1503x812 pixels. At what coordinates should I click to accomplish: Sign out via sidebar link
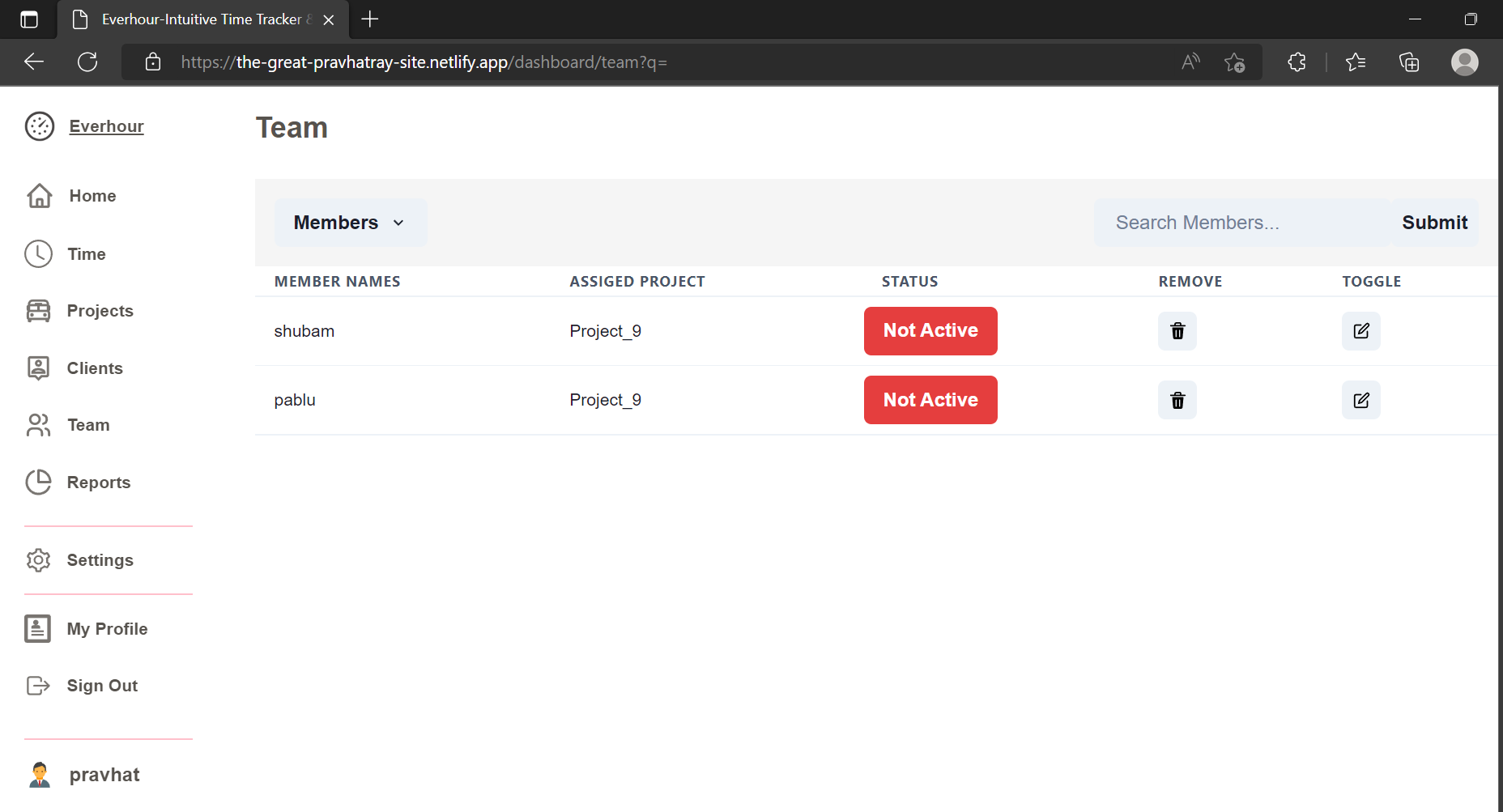(102, 686)
